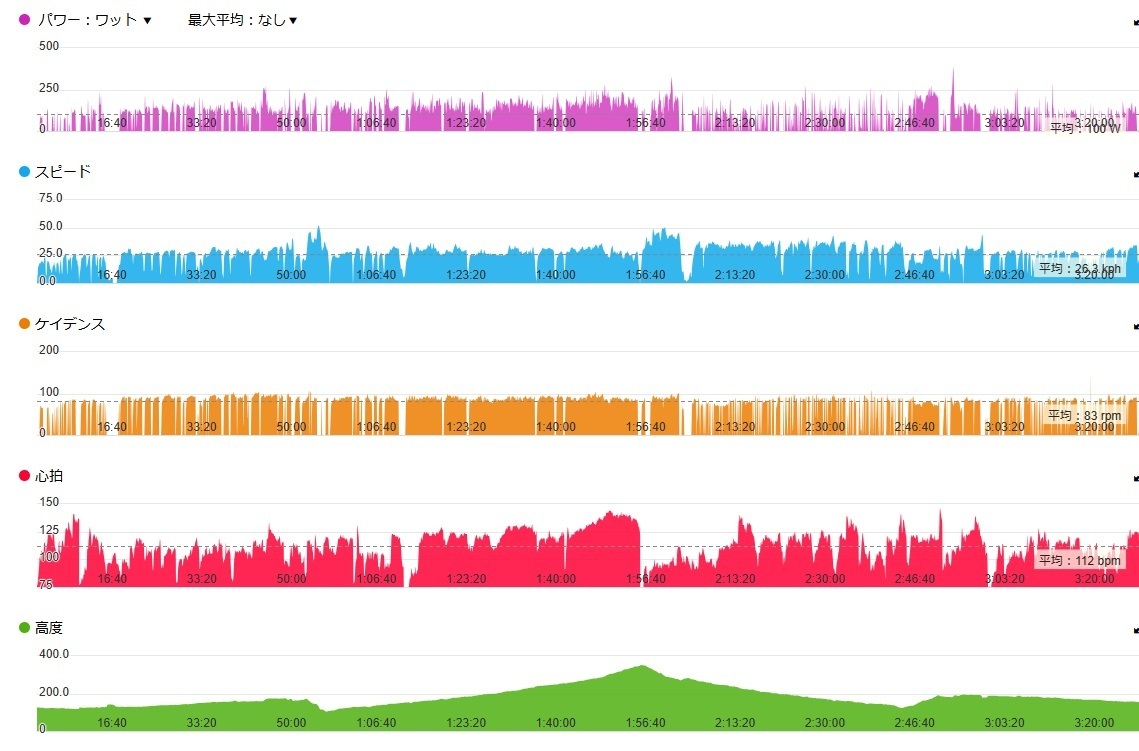Expand the speed chart with its arrow icon

1135,174
